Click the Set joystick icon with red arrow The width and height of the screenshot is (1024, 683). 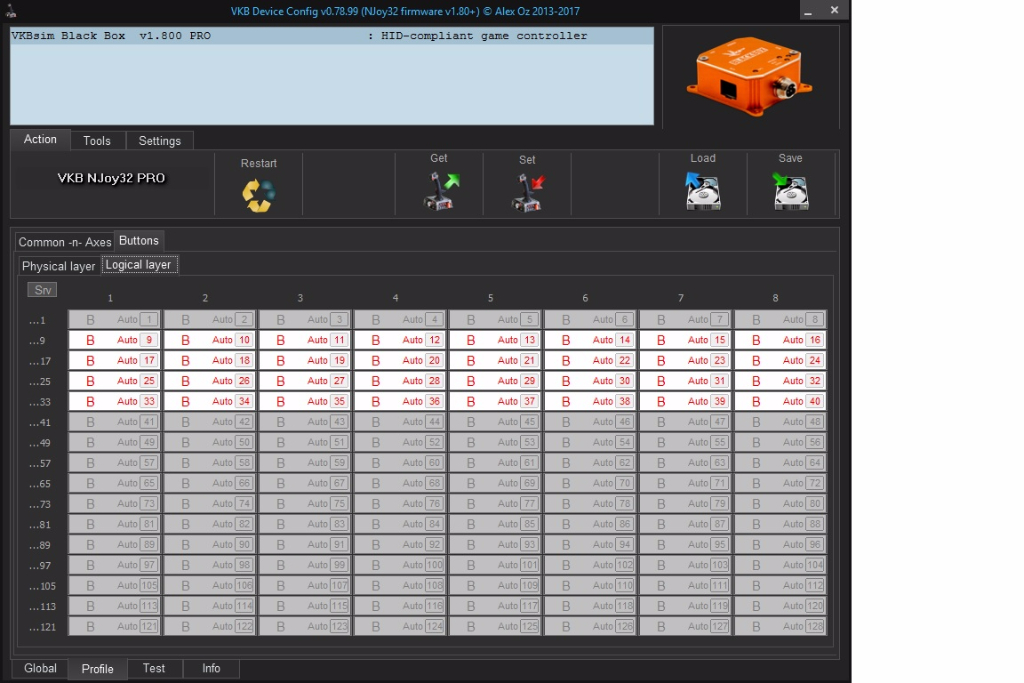[x=528, y=193]
